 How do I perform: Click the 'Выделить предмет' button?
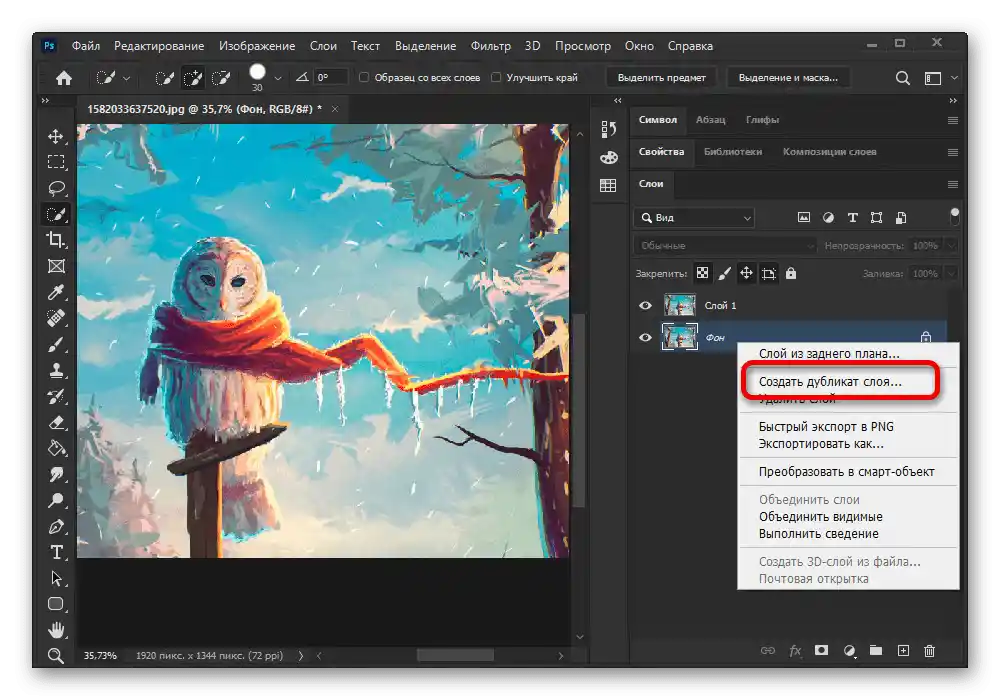click(x=661, y=77)
